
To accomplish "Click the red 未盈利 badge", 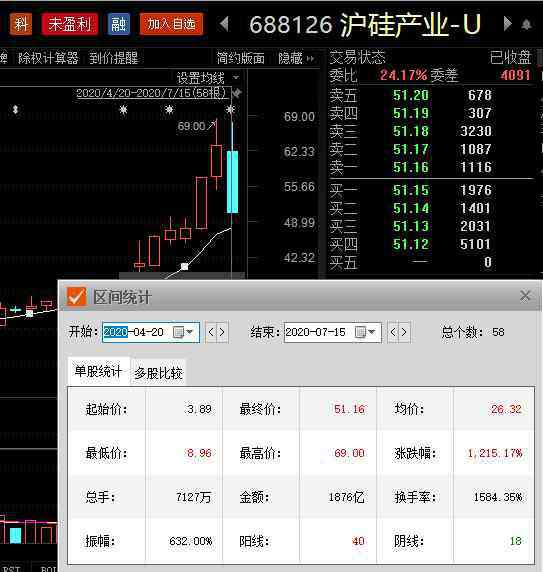I will (70, 24).
